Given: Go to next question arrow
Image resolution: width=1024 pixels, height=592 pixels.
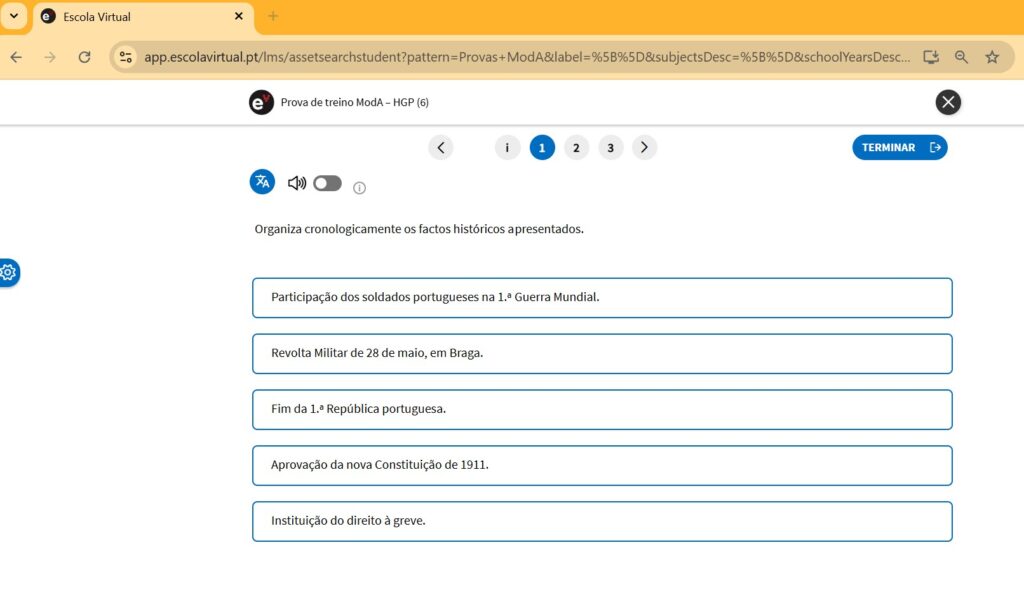Looking at the screenshot, I should coord(645,148).
